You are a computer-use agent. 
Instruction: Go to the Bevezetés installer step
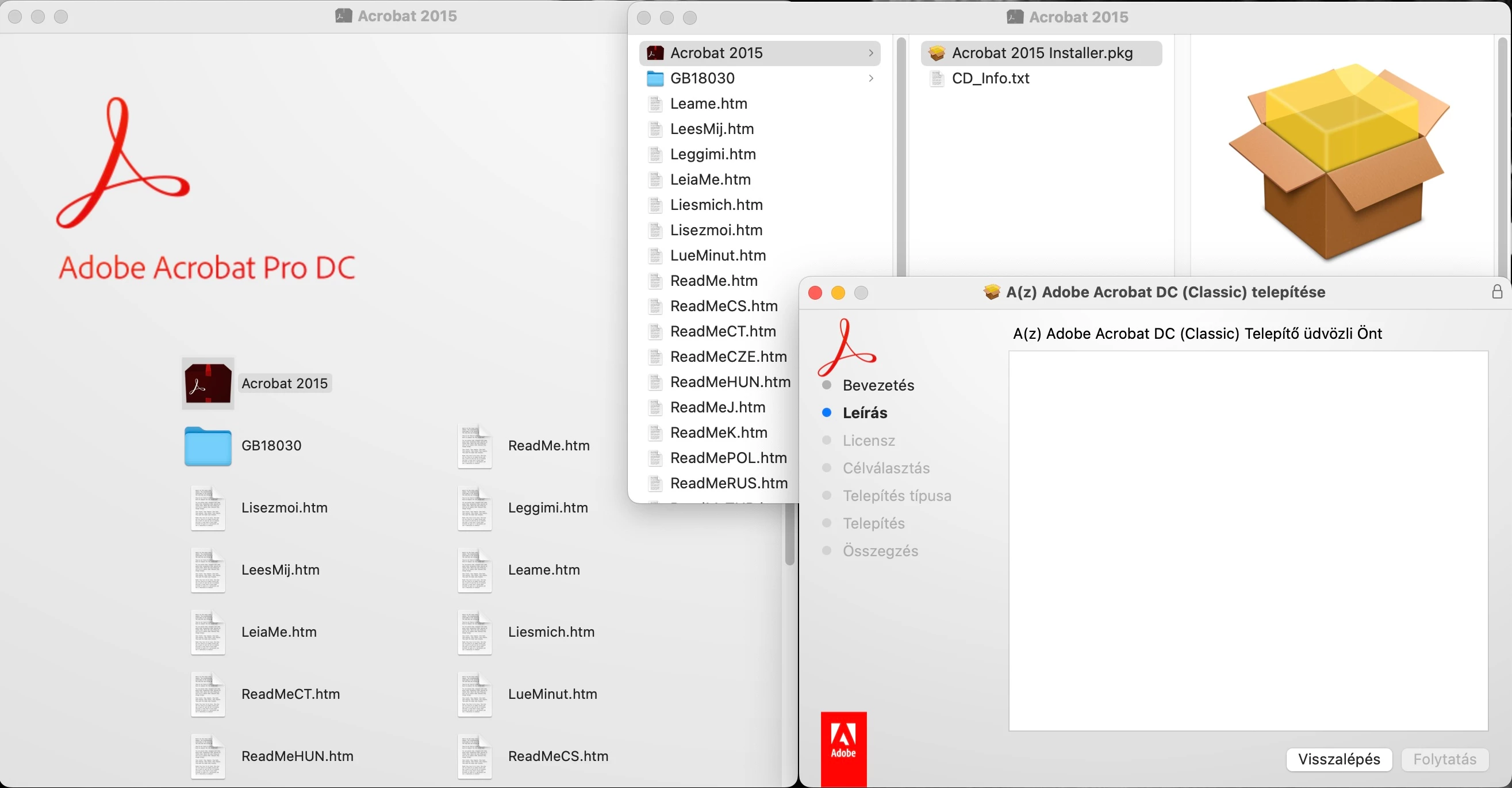point(878,385)
